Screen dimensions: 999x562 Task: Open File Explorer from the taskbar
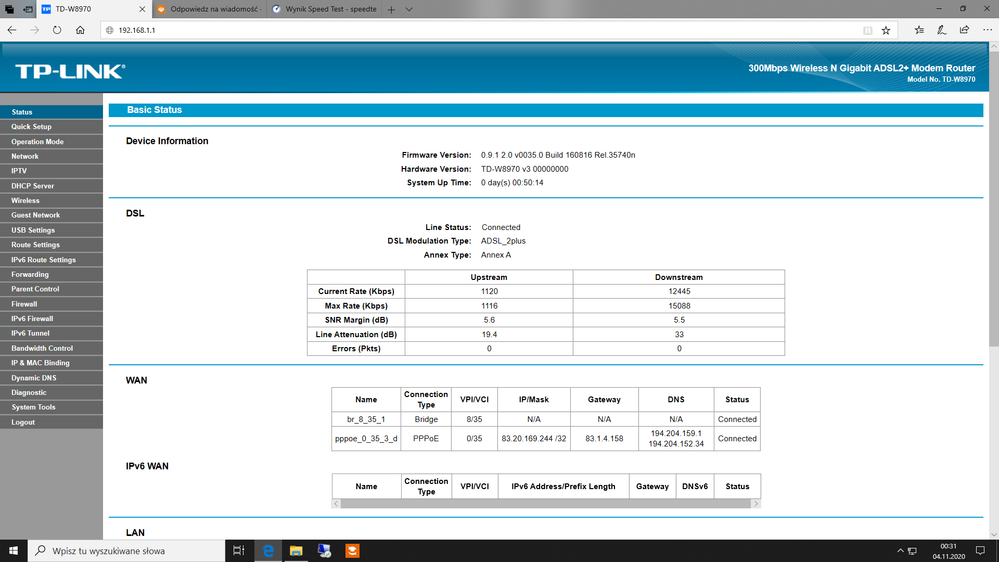coord(296,551)
